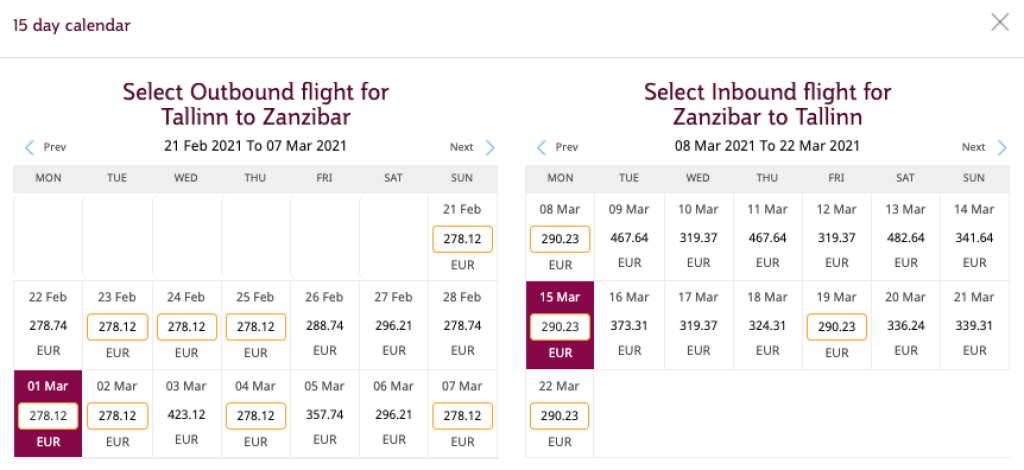Click the outbound Prev arrow icon
Viewport: 1024px width, 470px height.
(30, 148)
